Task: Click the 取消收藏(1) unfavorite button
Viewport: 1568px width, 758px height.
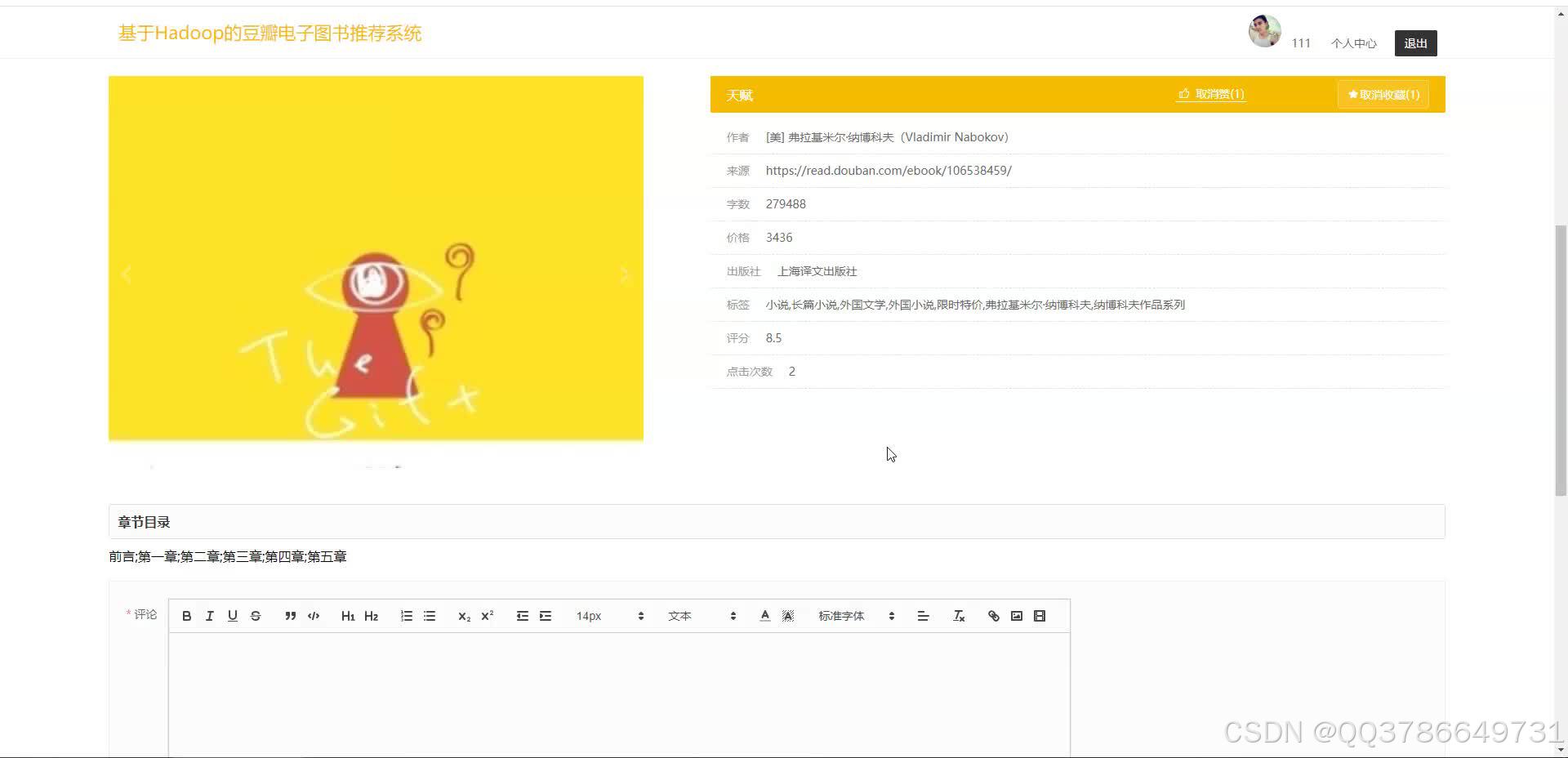Action: click(1383, 95)
